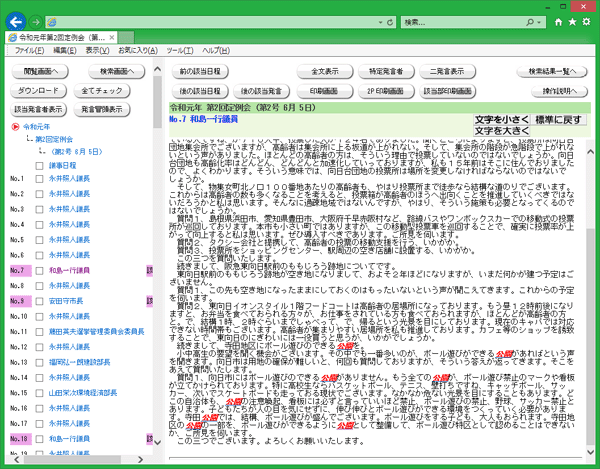This screenshot has width=600, height=469.
Task: Click the magnifier search icon
Action: (530, 22)
